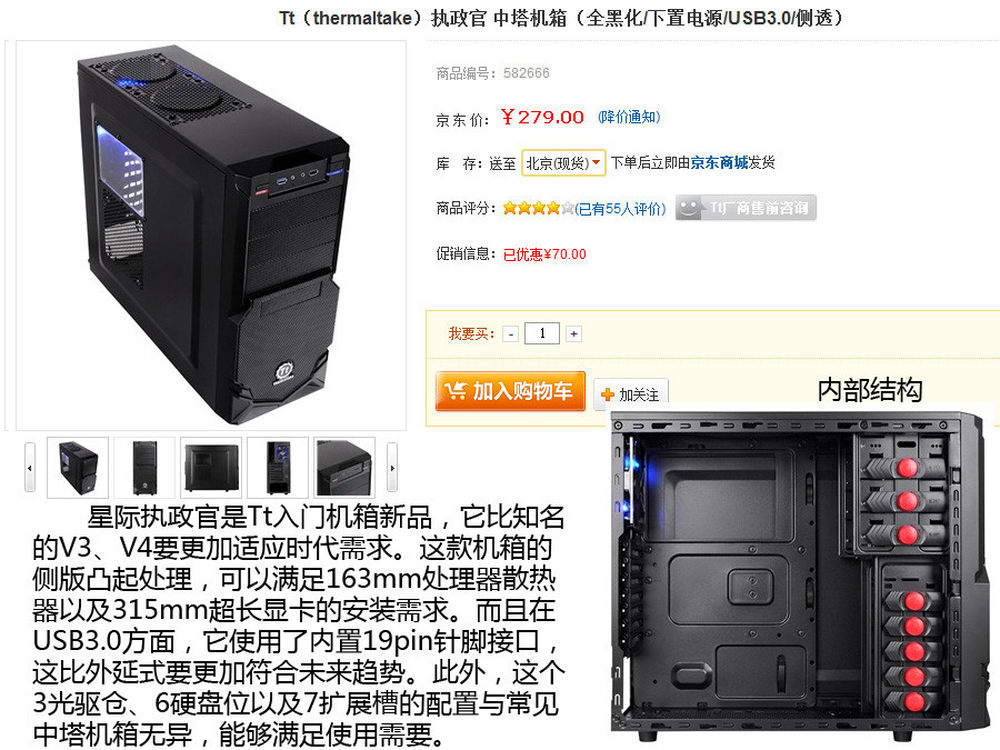Select the first angled-view case thumbnail
Screen dimensions: 1000x750
tap(78, 467)
